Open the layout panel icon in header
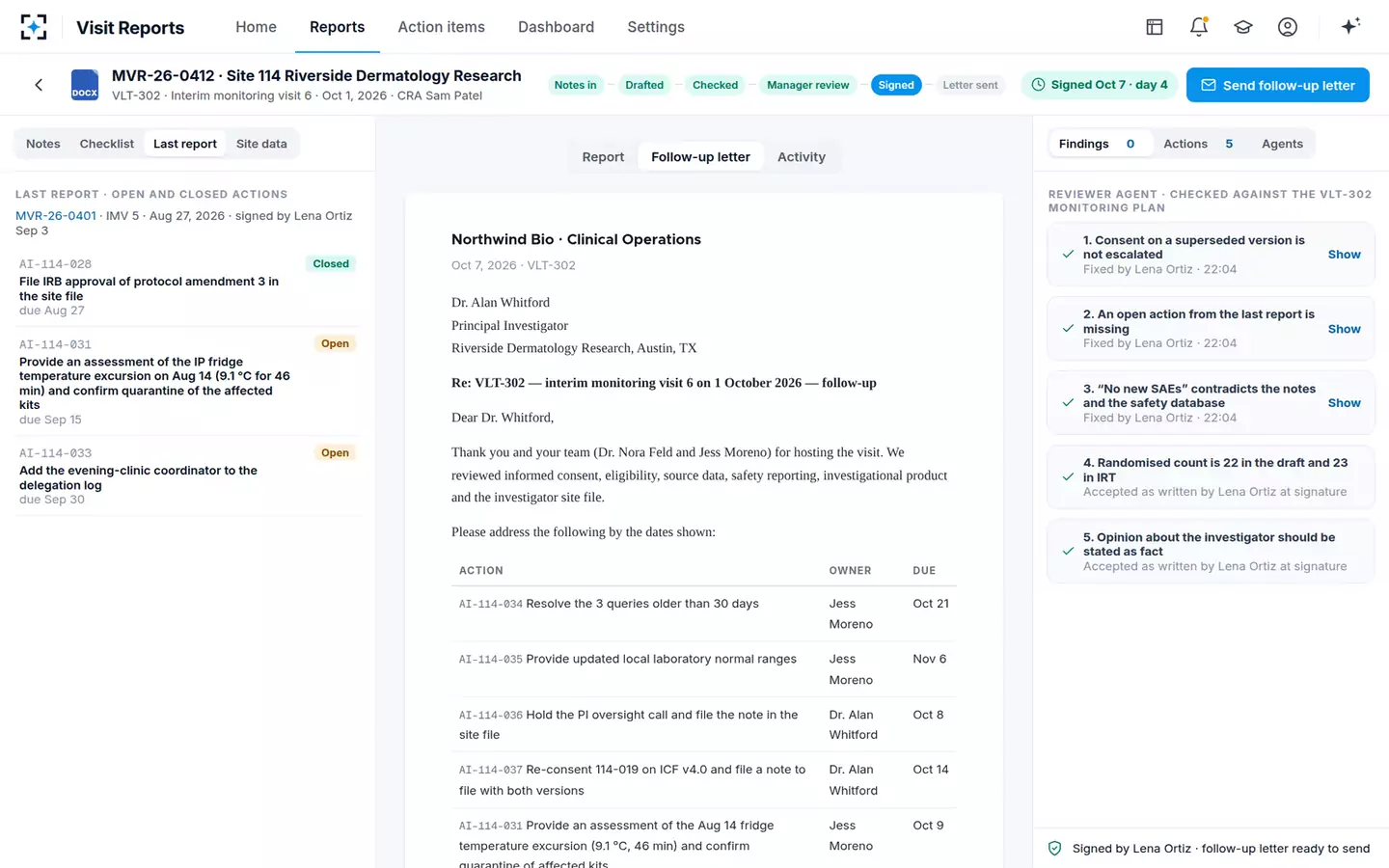The height and width of the screenshot is (868, 1389). [x=1155, y=27]
